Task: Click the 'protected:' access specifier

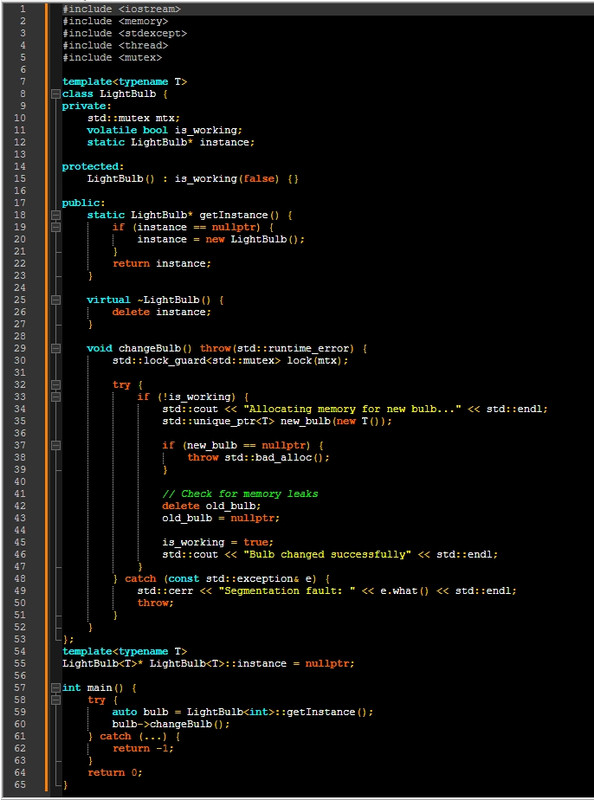Action: pos(93,166)
